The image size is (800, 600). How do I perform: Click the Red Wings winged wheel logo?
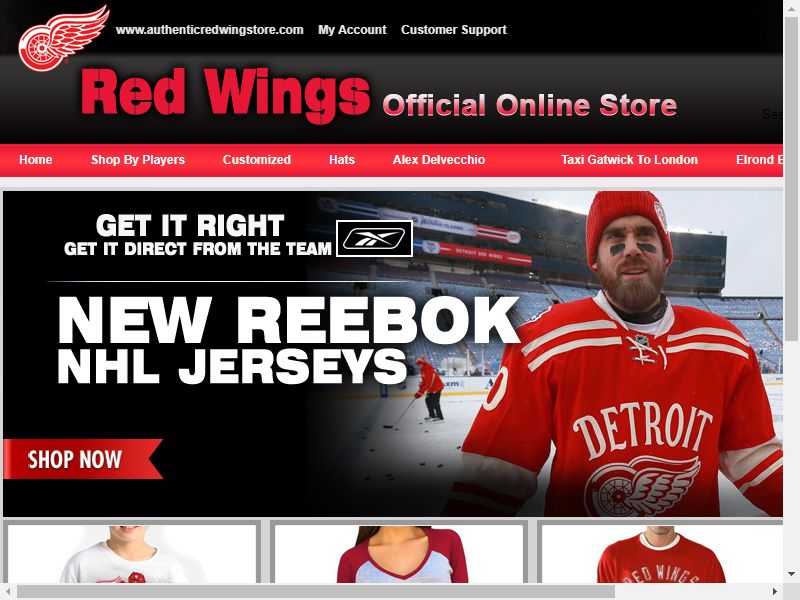(x=64, y=38)
